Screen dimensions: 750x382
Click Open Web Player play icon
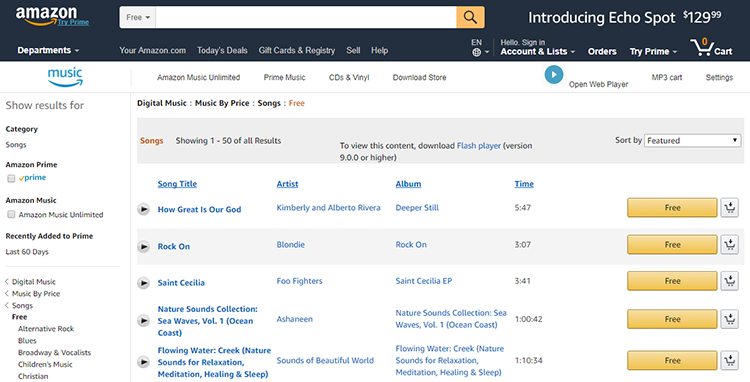pos(554,75)
